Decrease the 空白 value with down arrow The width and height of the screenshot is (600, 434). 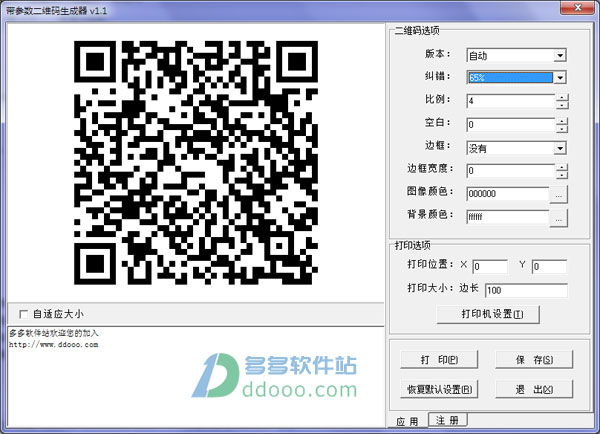(x=562, y=128)
